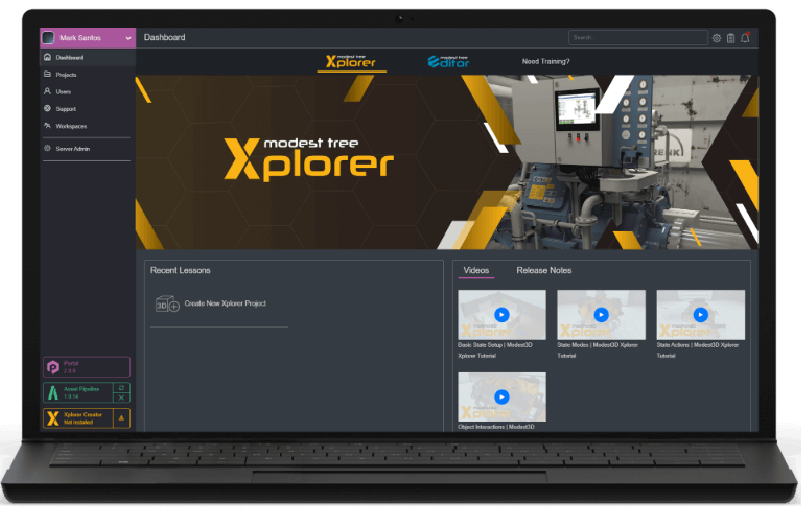801x513 pixels.
Task: Click the 'Basic State Setup | Modest3D' video title
Action: 495,351
